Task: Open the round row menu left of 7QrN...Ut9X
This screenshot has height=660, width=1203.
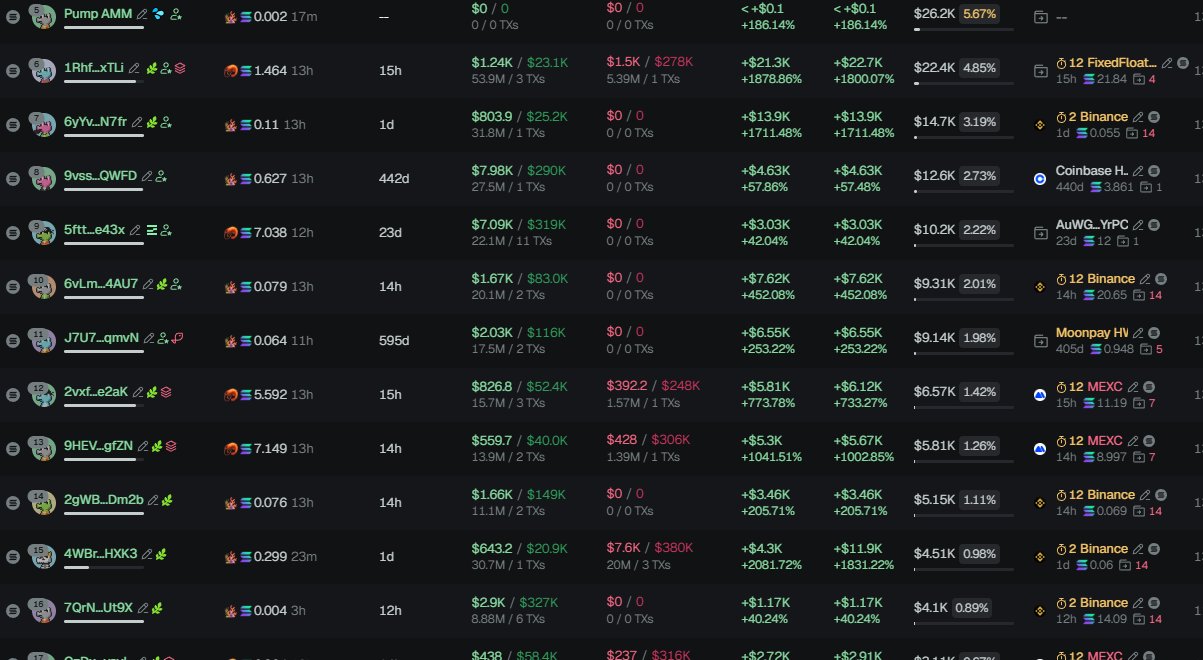Action: (12, 610)
